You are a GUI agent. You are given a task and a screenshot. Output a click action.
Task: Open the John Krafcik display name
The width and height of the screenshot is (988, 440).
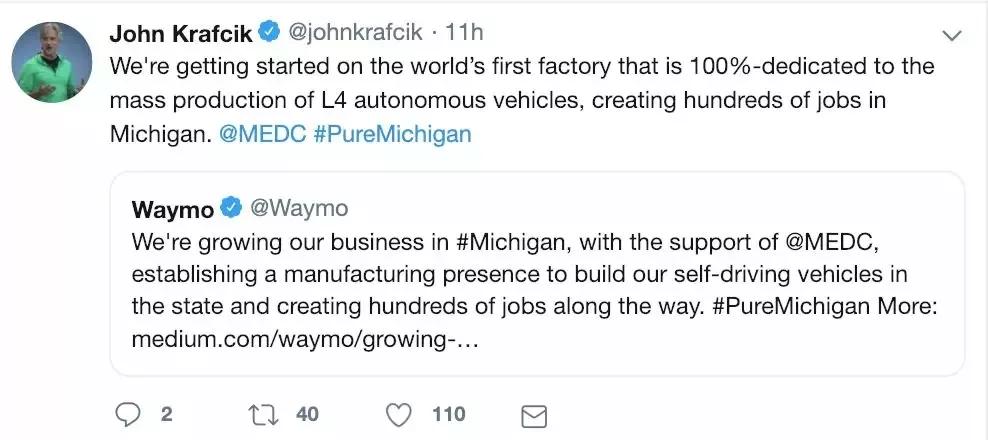pos(180,33)
